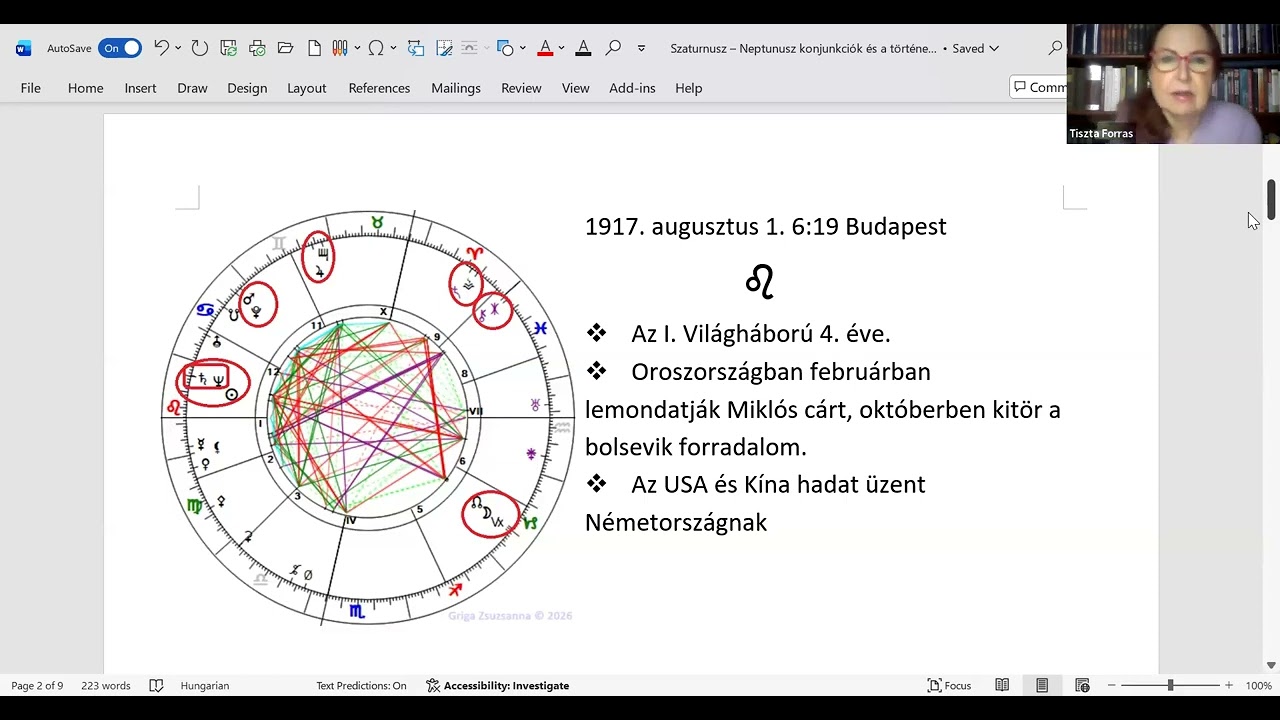Expand the Shapes dropdown arrow

522,48
